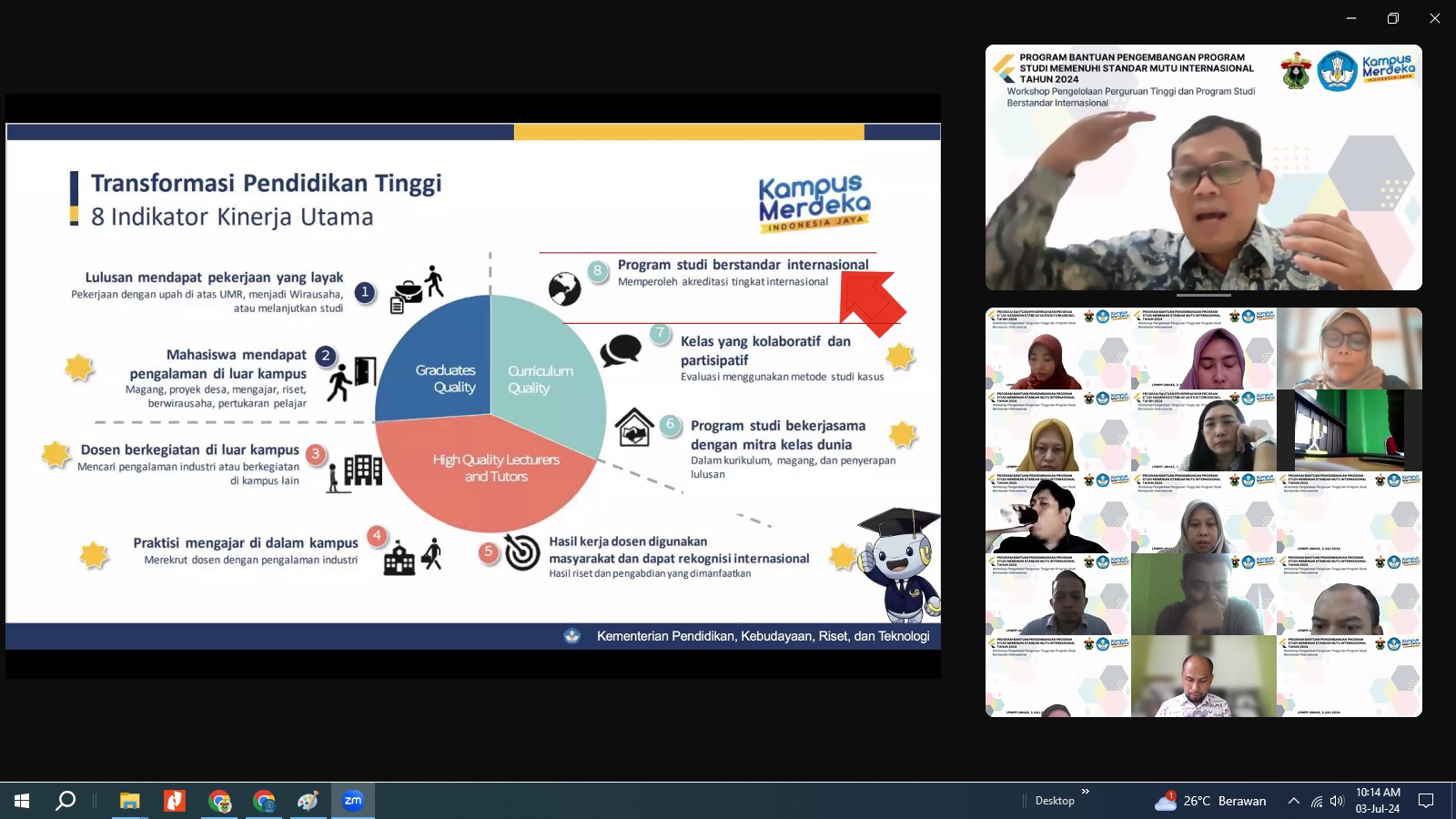The width and height of the screenshot is (1456, 819).
Task: Open the 26°C Berawan weather widget
Action: (x=1210, y=801)
